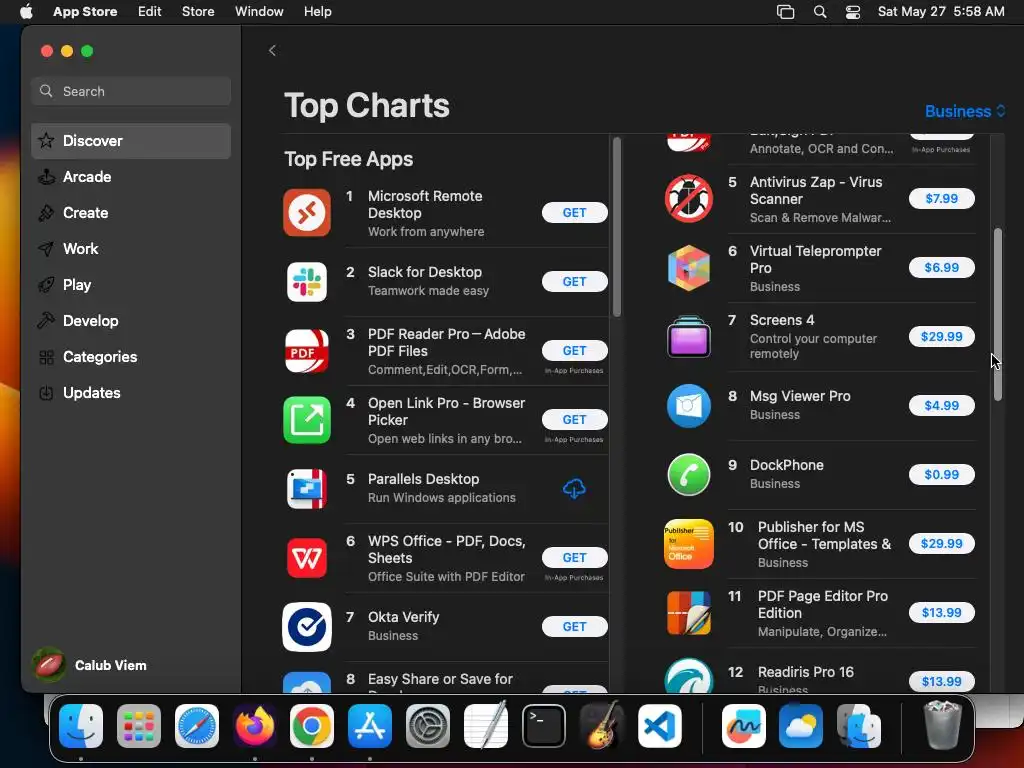Open Virtual Teleprompter Pro cube icon

click(x=689, y=268)
